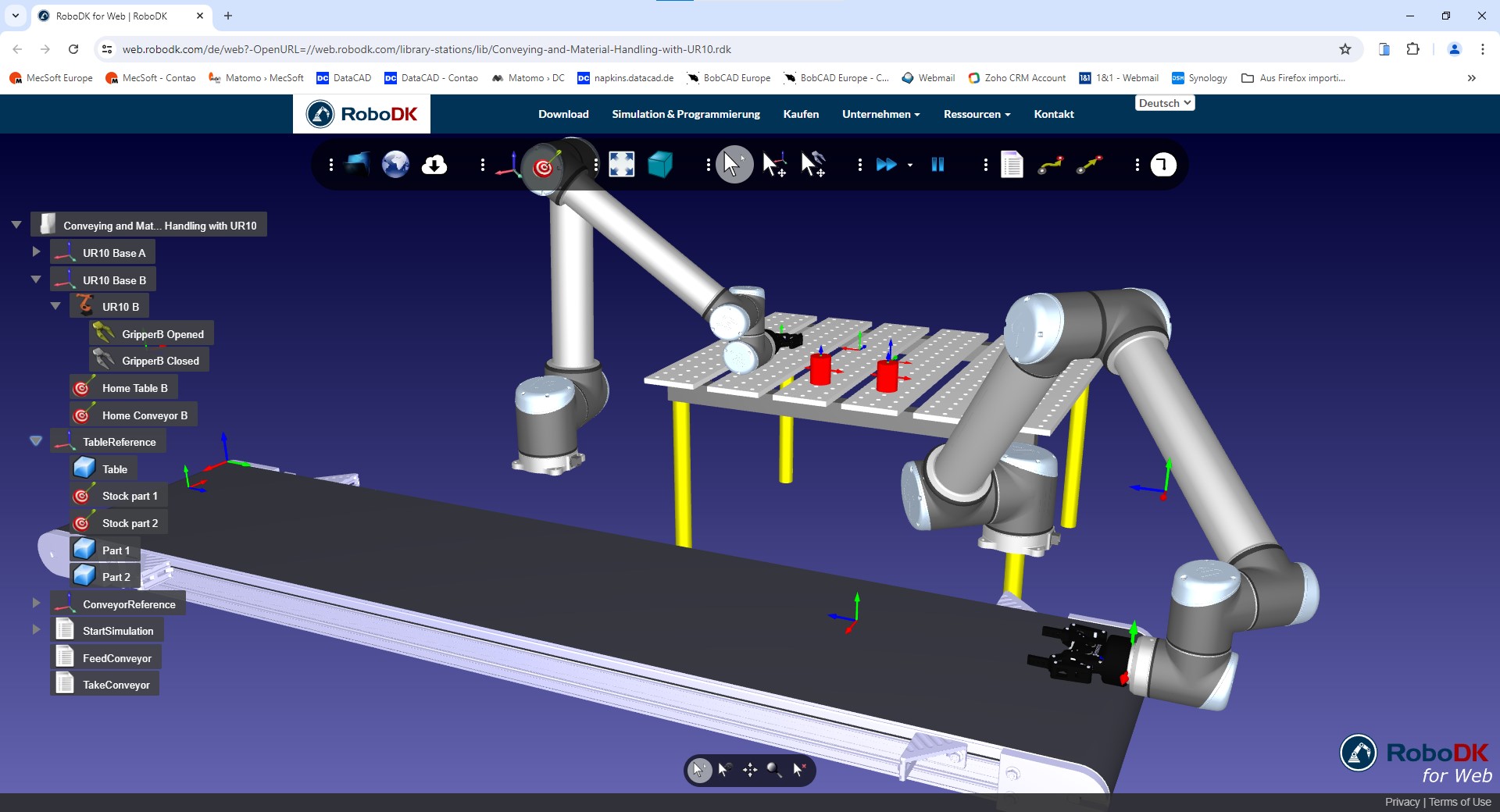Enable fast simulation with the fast-forward icon
Screen dimensions: 1500x812
pyautogui.click(x=887, y=164)
